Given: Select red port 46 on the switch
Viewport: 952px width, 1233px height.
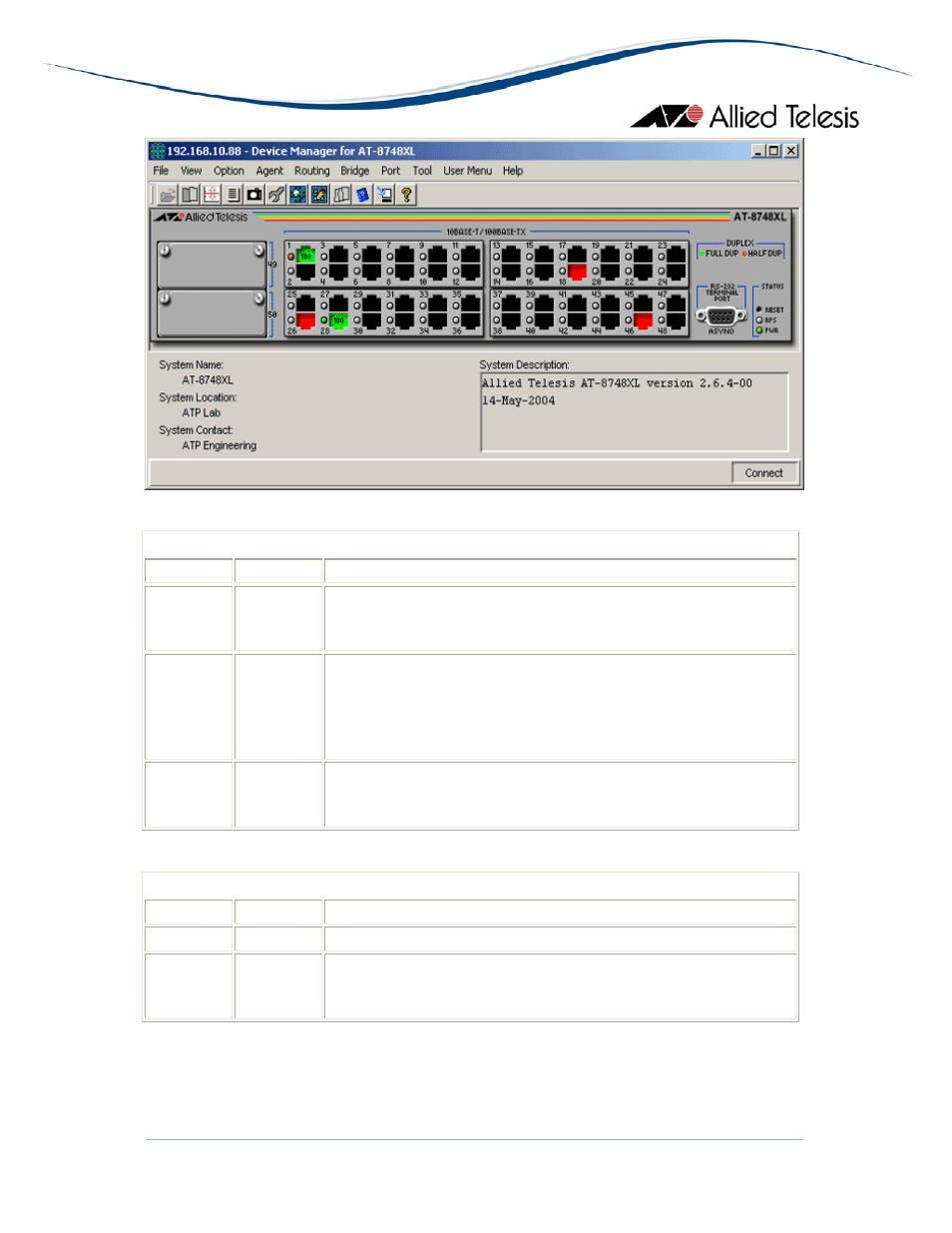Looking at the screenshot, I should click(x=644, y=320).
